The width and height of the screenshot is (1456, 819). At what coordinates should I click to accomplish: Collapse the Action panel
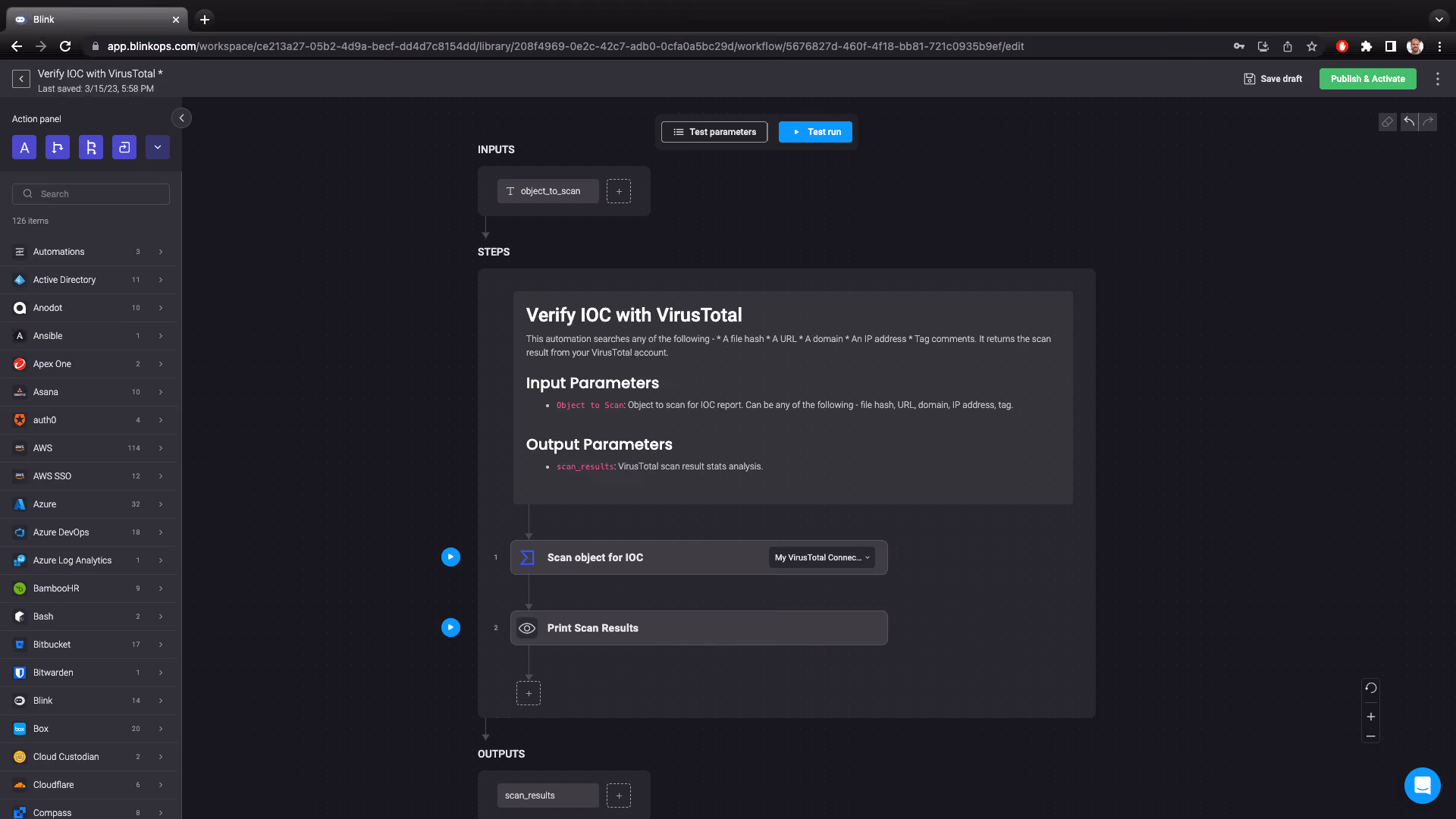pyautogui.click(x=181, y=118)
